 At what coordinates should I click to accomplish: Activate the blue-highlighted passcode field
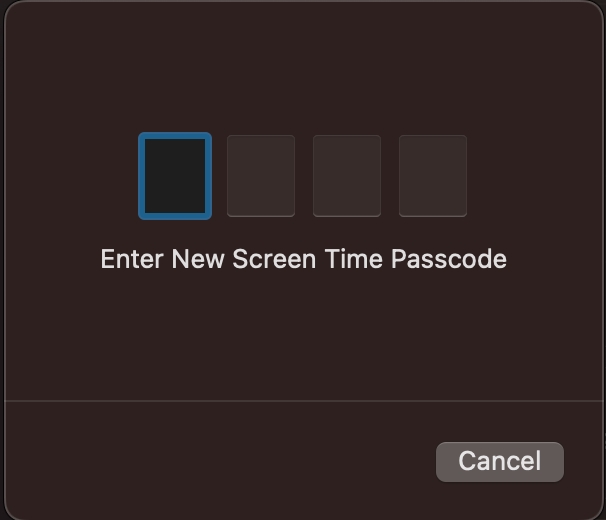(175, 176)
